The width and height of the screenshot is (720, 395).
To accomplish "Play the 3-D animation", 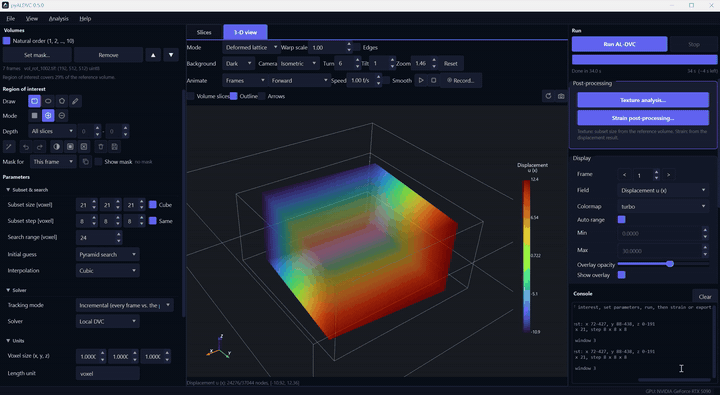I will click(x=421, y=80).
